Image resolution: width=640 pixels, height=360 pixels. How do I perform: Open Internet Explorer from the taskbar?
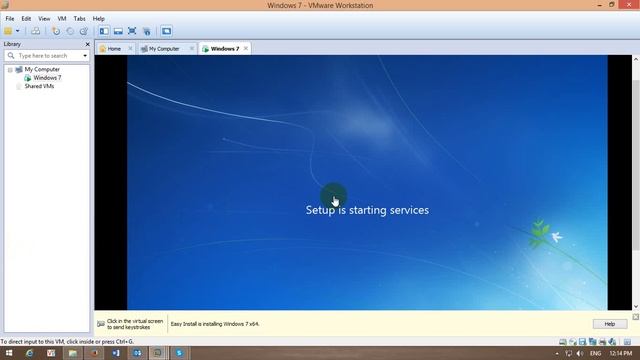pyautogui.click(x=29, y=353)
